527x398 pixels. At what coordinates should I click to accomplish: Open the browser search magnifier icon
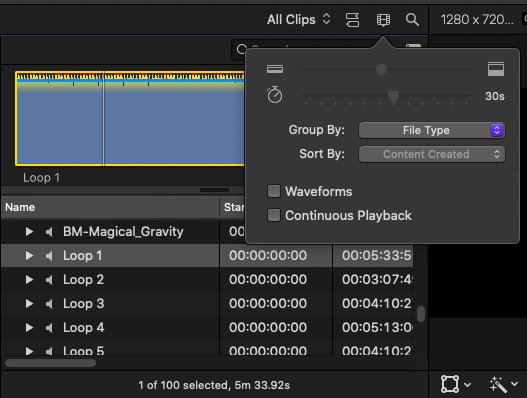click(x=412, y=20)
